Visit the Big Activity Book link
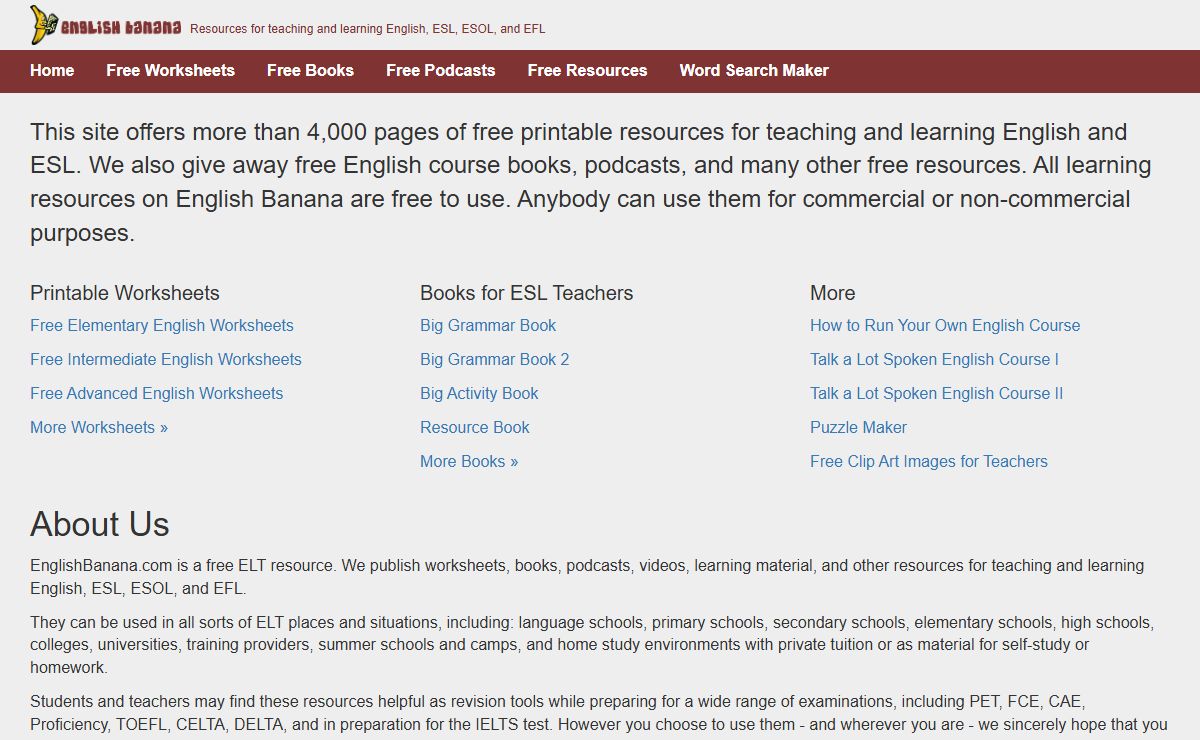The width and height of the screenshot is (1200, 740). 479,393
